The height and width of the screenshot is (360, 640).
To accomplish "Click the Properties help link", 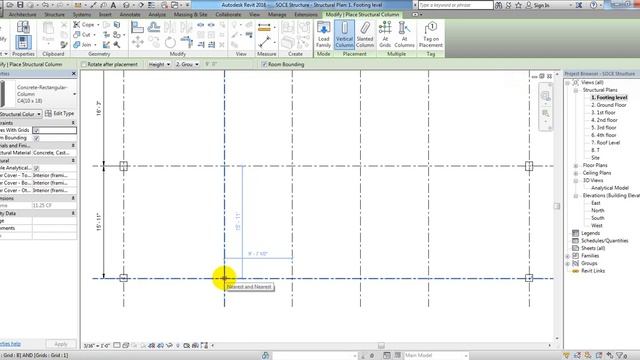I will (x=10, y=344).
